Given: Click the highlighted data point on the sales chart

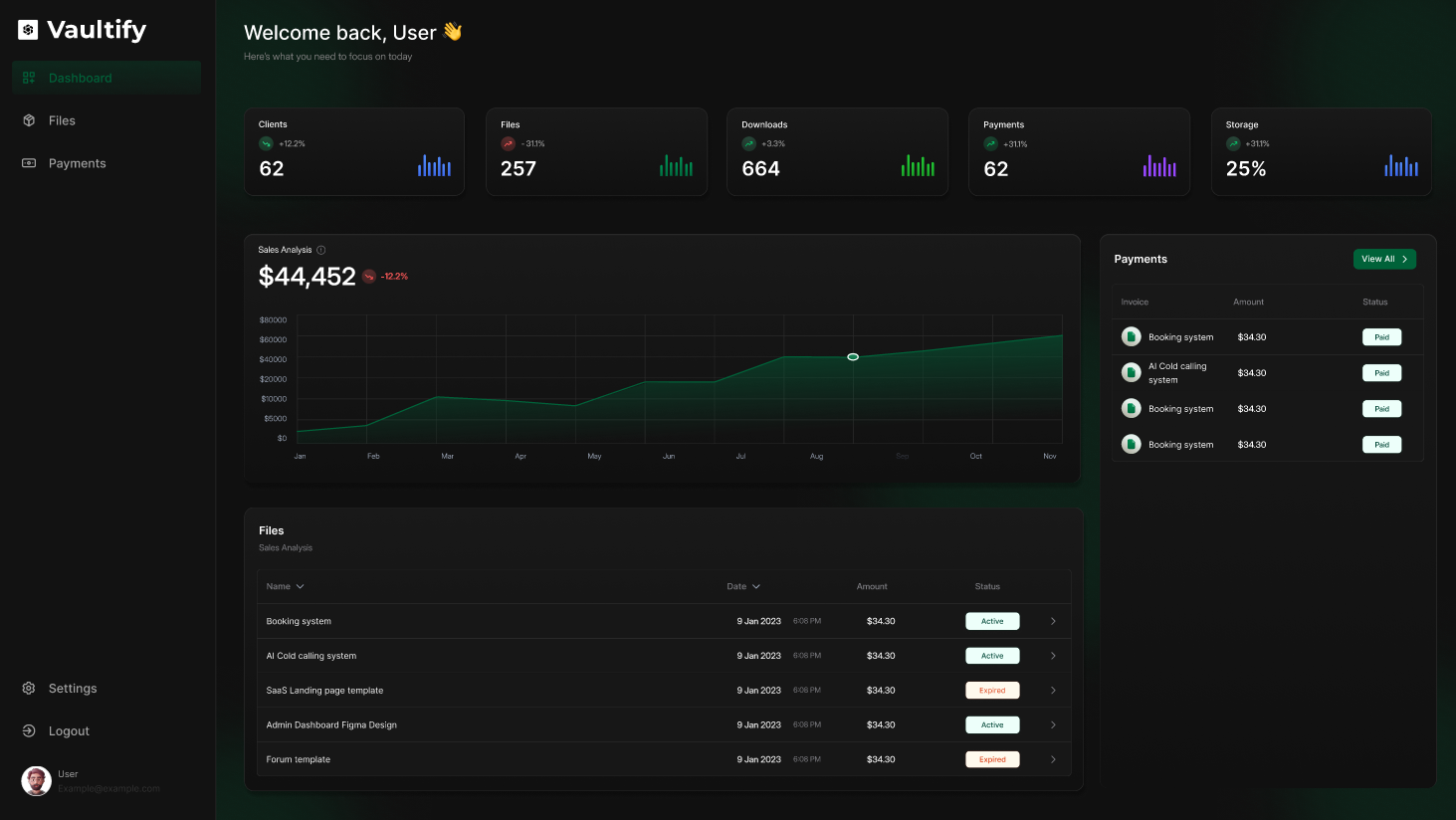Looking at the screenshot, I should tap(852, 356).
